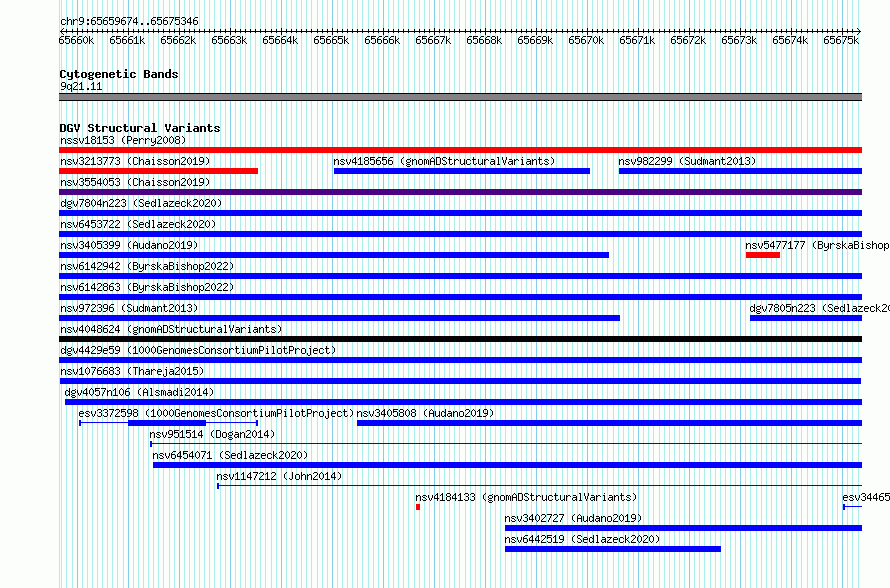This screenshot has height=588, width=890.
Task: Click the short red nsv5477177 bar
Action: click(763, 255)
